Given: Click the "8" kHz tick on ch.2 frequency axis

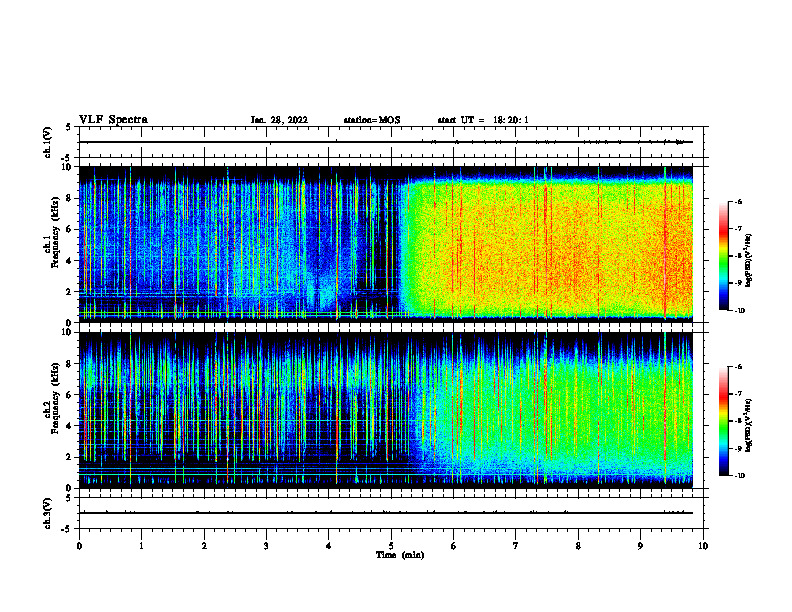Looking at the screenshot, I should [69, 364].
